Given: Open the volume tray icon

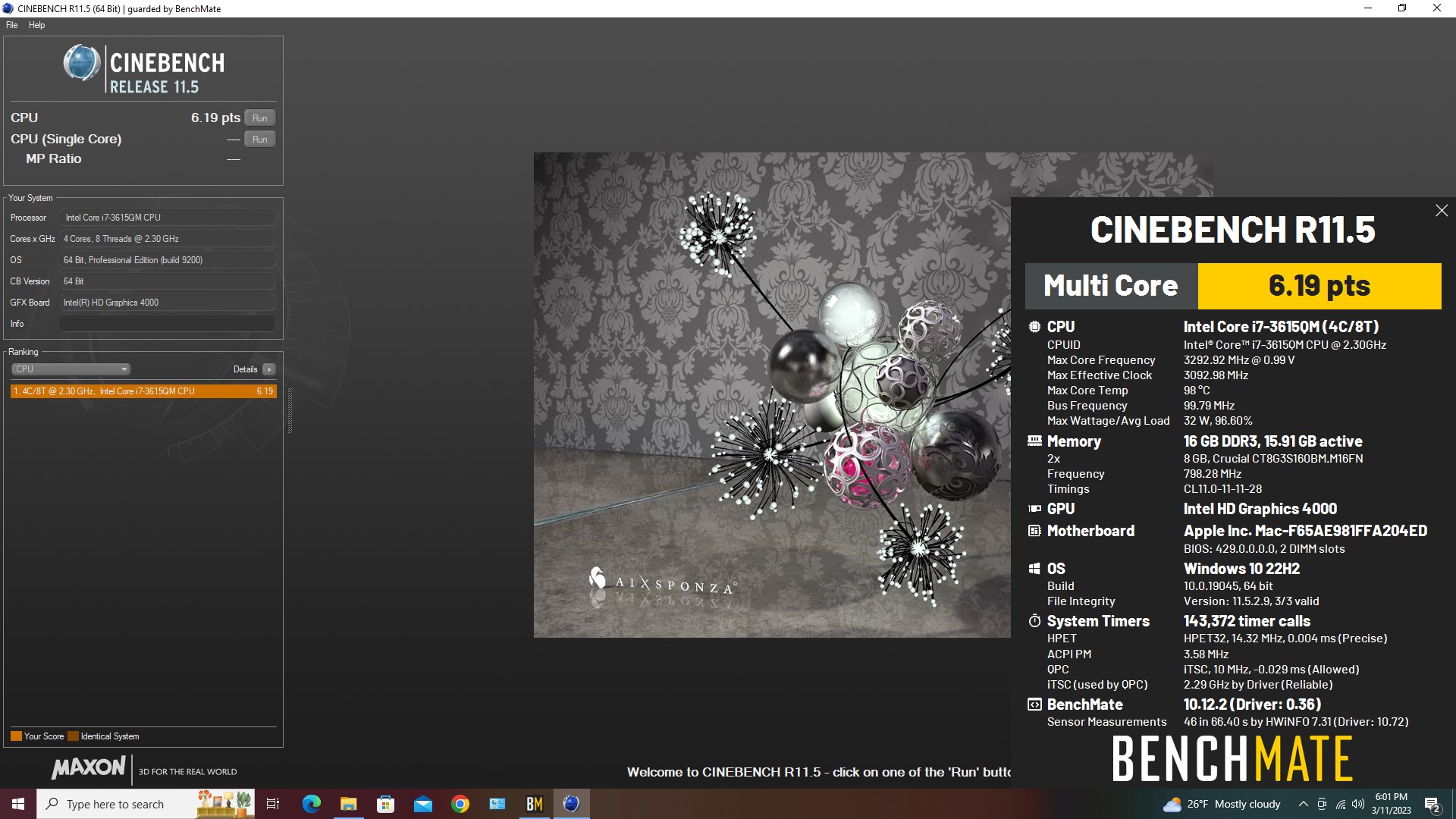Looking at the screenshot, I should click(1357, 804).
